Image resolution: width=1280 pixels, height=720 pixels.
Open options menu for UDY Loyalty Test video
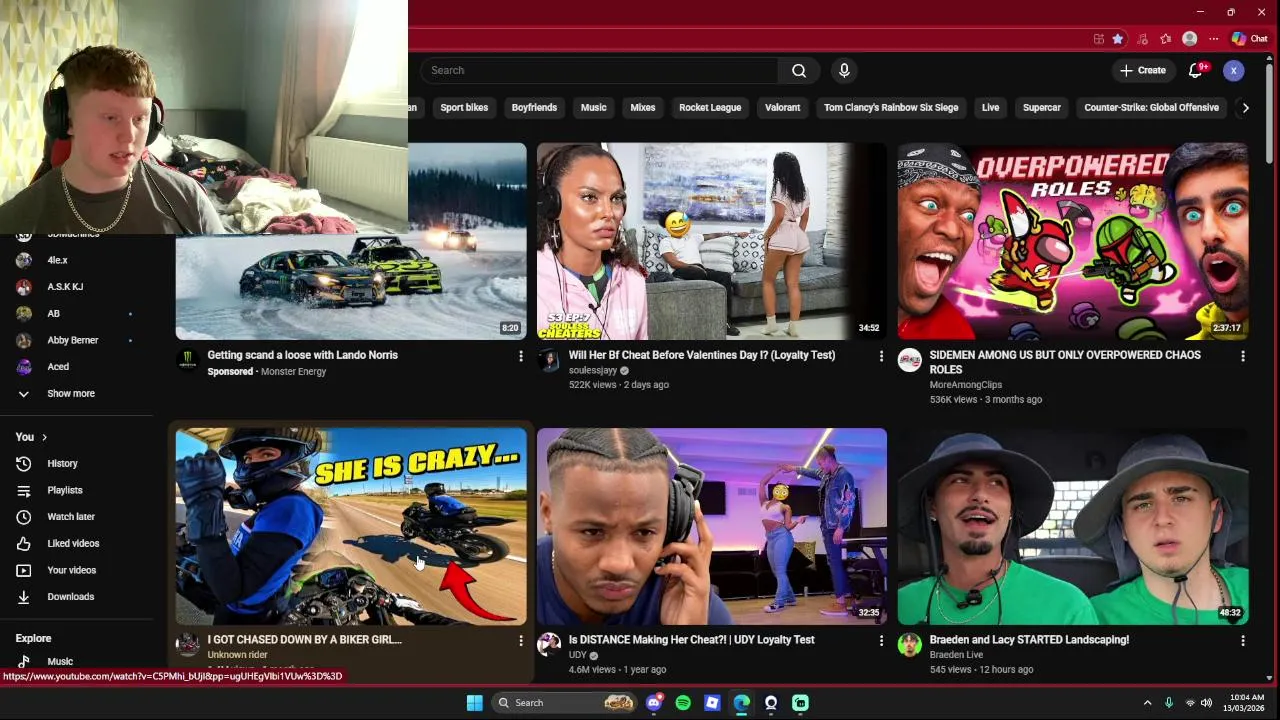pyautogui.click(x=881, y=640)
